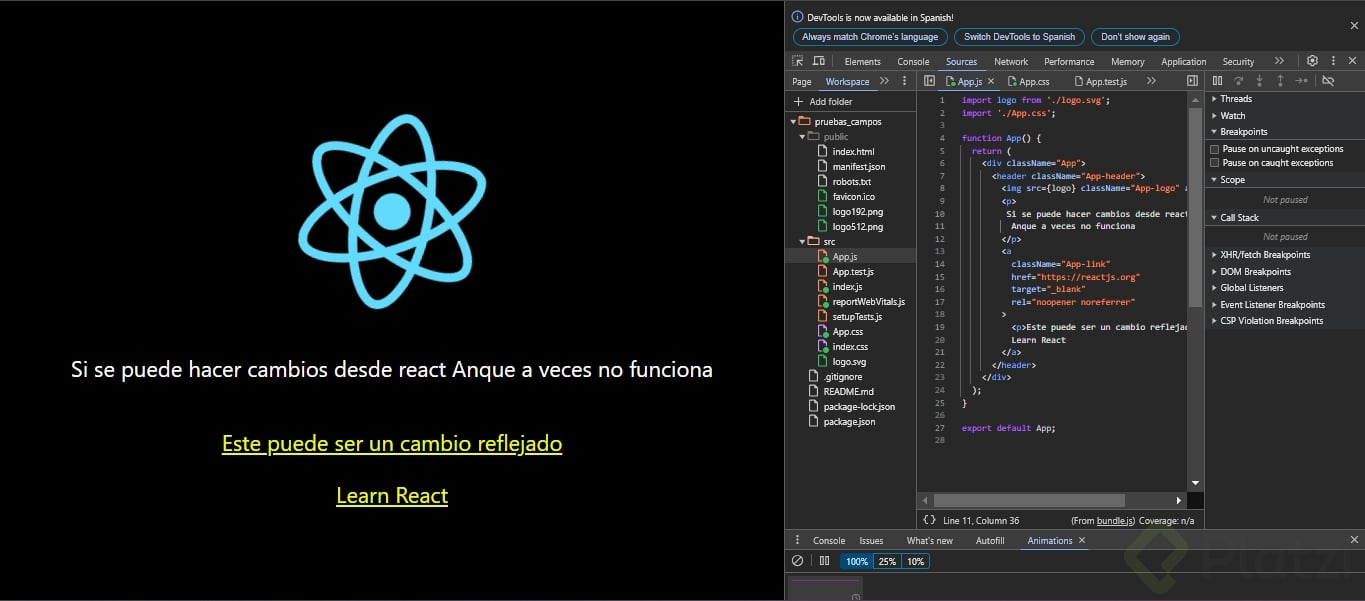
Task: Click Don't show again button
Action: tap(1135, 37)
